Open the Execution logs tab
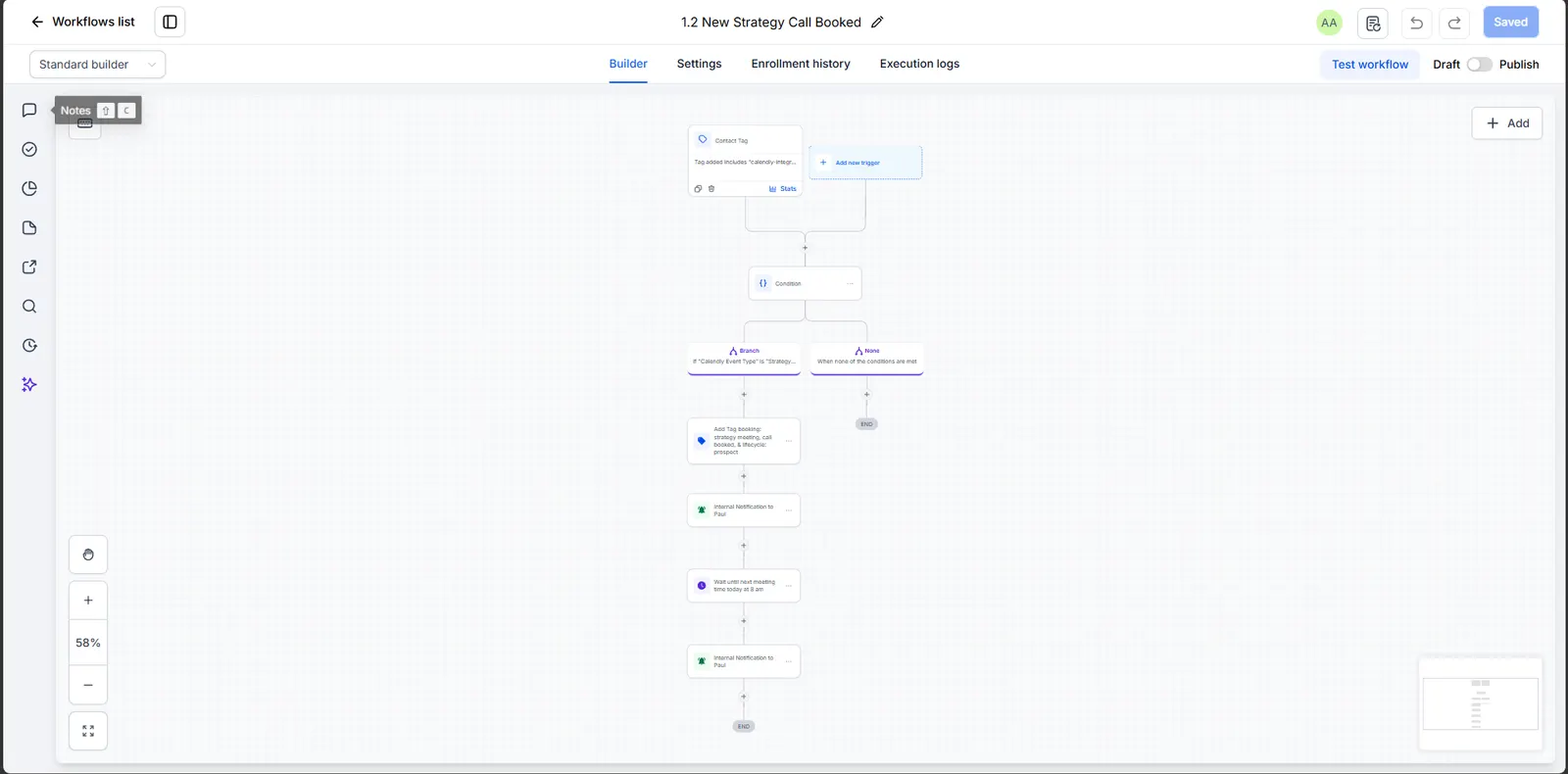Screen dimensions: 1568x774 [x=919, y=64]
